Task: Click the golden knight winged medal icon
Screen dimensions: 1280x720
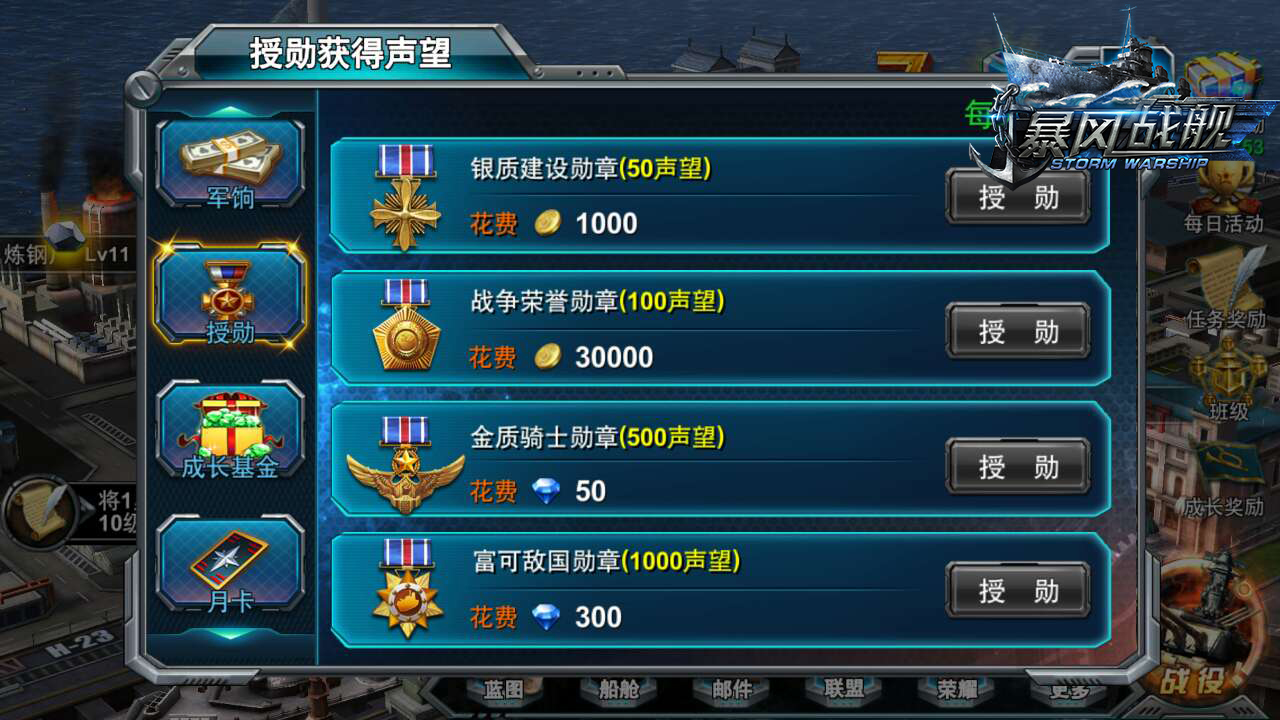Action: coord(406,465)
